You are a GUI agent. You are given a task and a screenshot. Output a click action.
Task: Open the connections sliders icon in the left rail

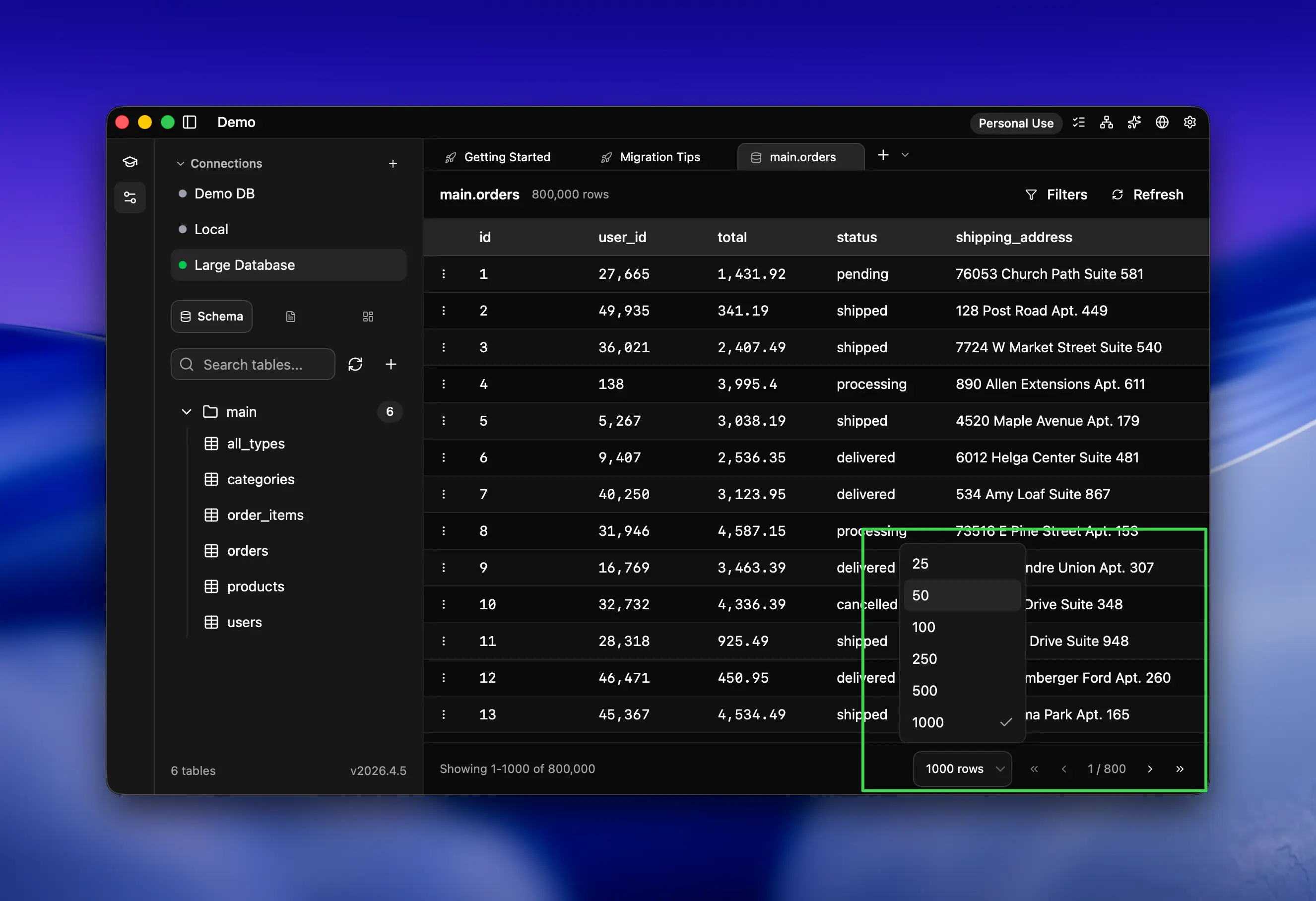[130, 197]
